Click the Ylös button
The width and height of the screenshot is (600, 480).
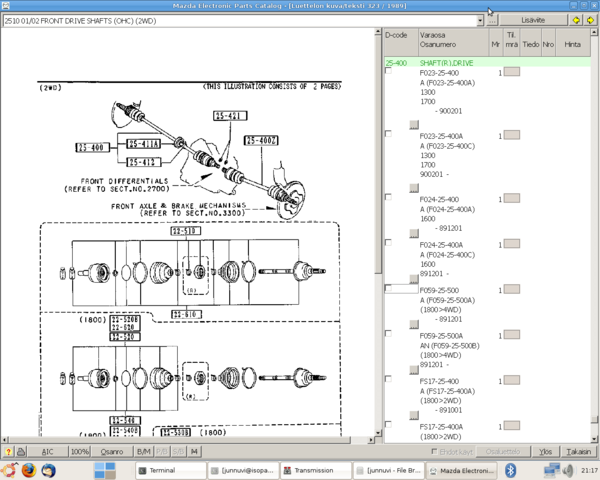click(x=545, y=452)
